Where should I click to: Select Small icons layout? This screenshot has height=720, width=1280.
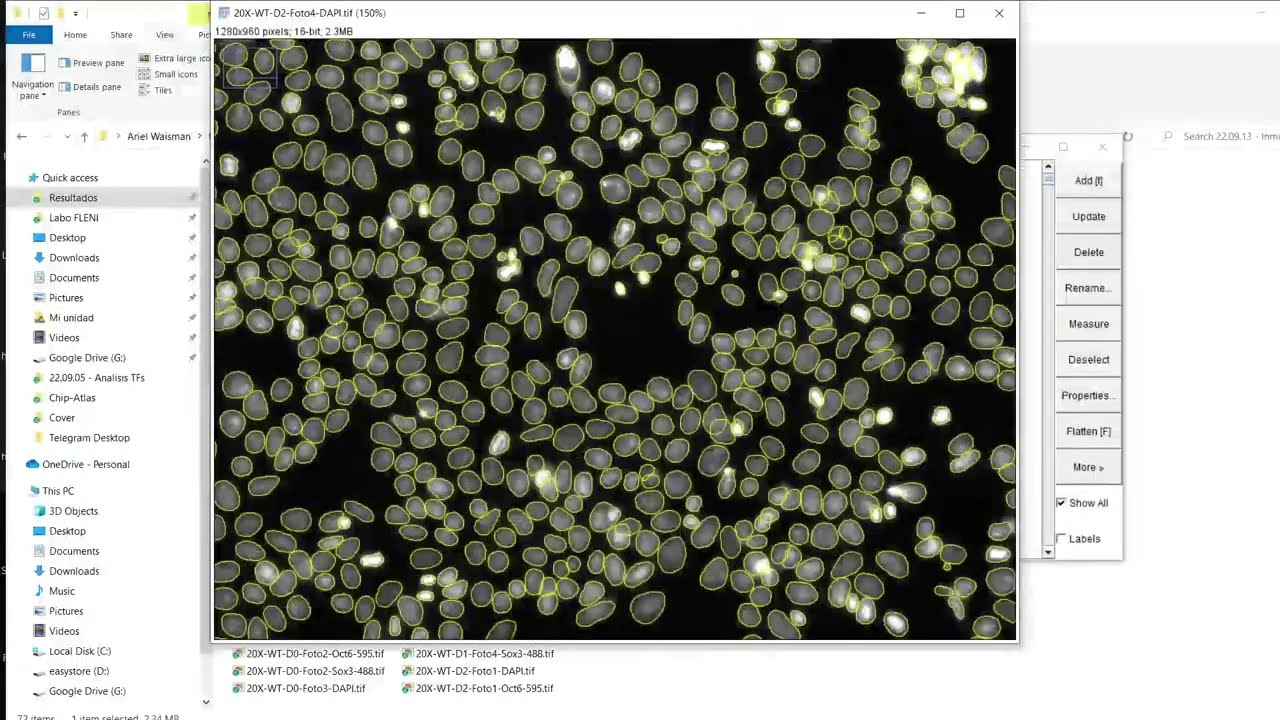[168, 74]
